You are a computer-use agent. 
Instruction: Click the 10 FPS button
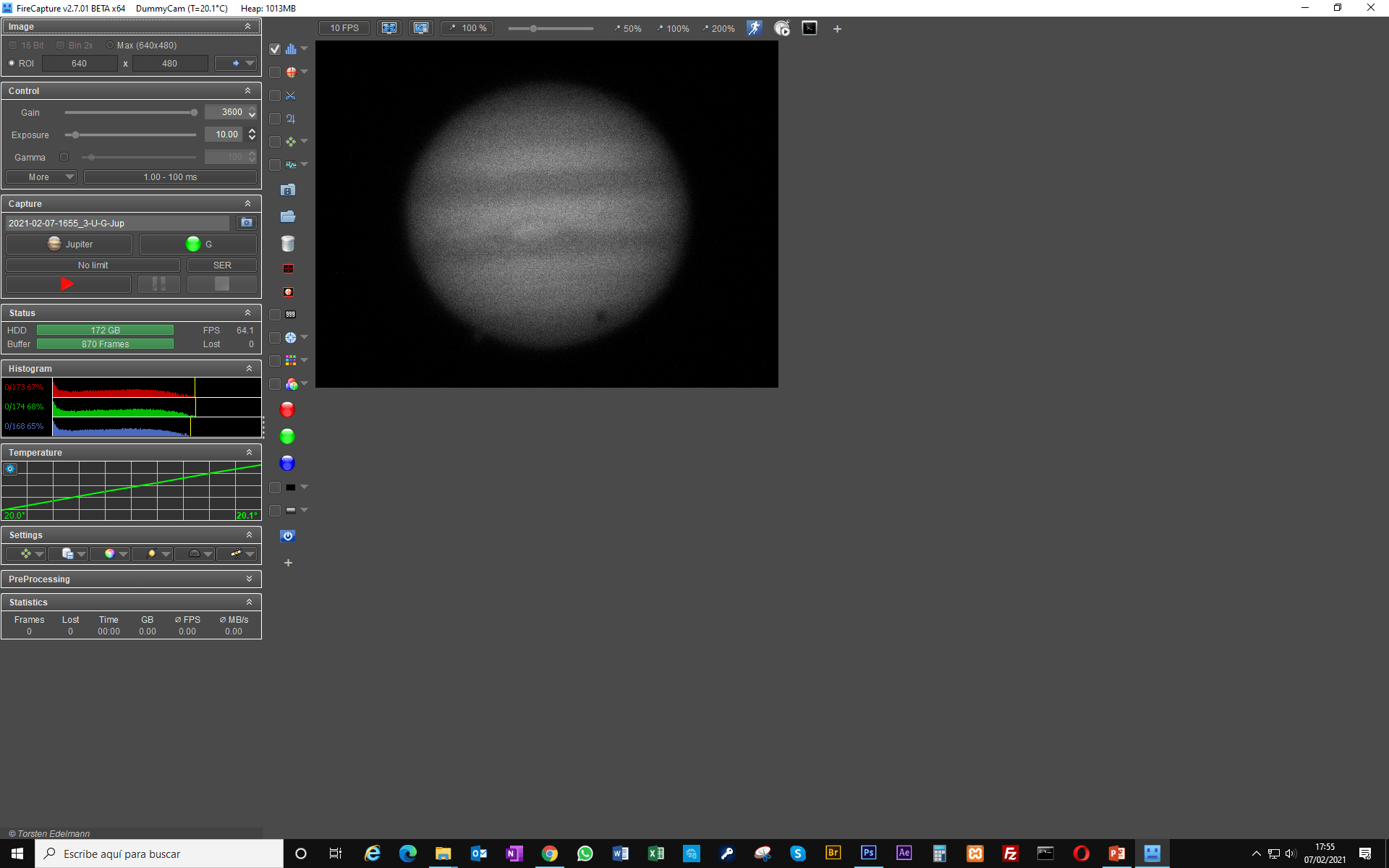[x=344, y=28]
